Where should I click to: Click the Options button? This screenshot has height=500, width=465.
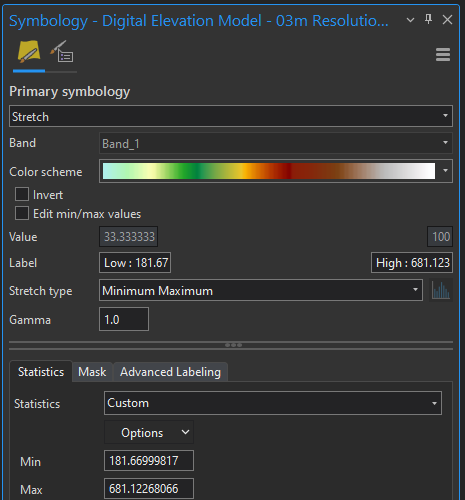[149, 432]
